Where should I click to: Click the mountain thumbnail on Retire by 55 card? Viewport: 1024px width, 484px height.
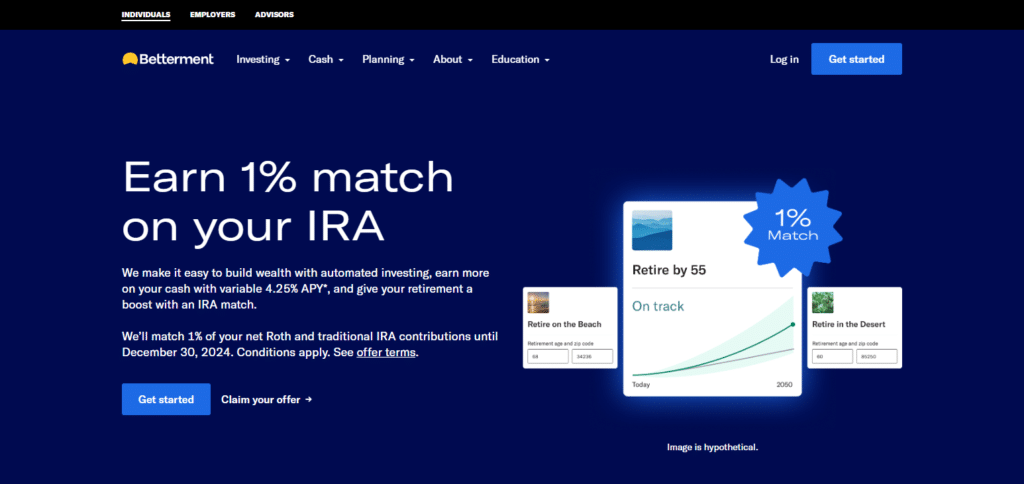click(652, 230)
